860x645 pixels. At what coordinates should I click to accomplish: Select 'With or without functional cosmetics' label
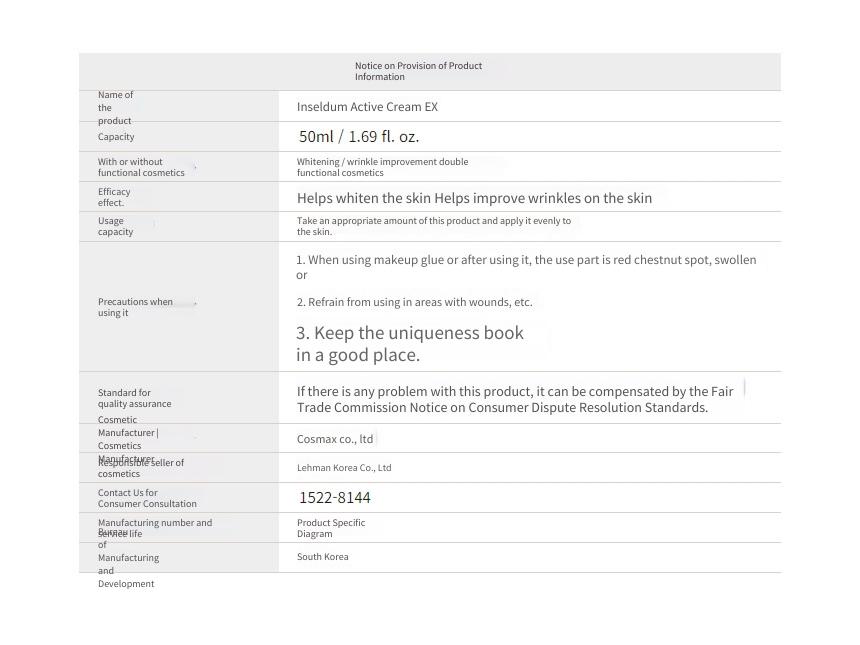click(x=141, y=167)
